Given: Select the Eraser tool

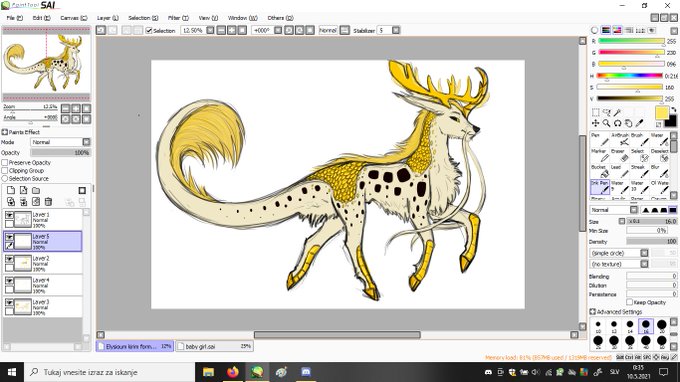Looking at the screenshot, I should pyautogui.click(x=620, y=155).
